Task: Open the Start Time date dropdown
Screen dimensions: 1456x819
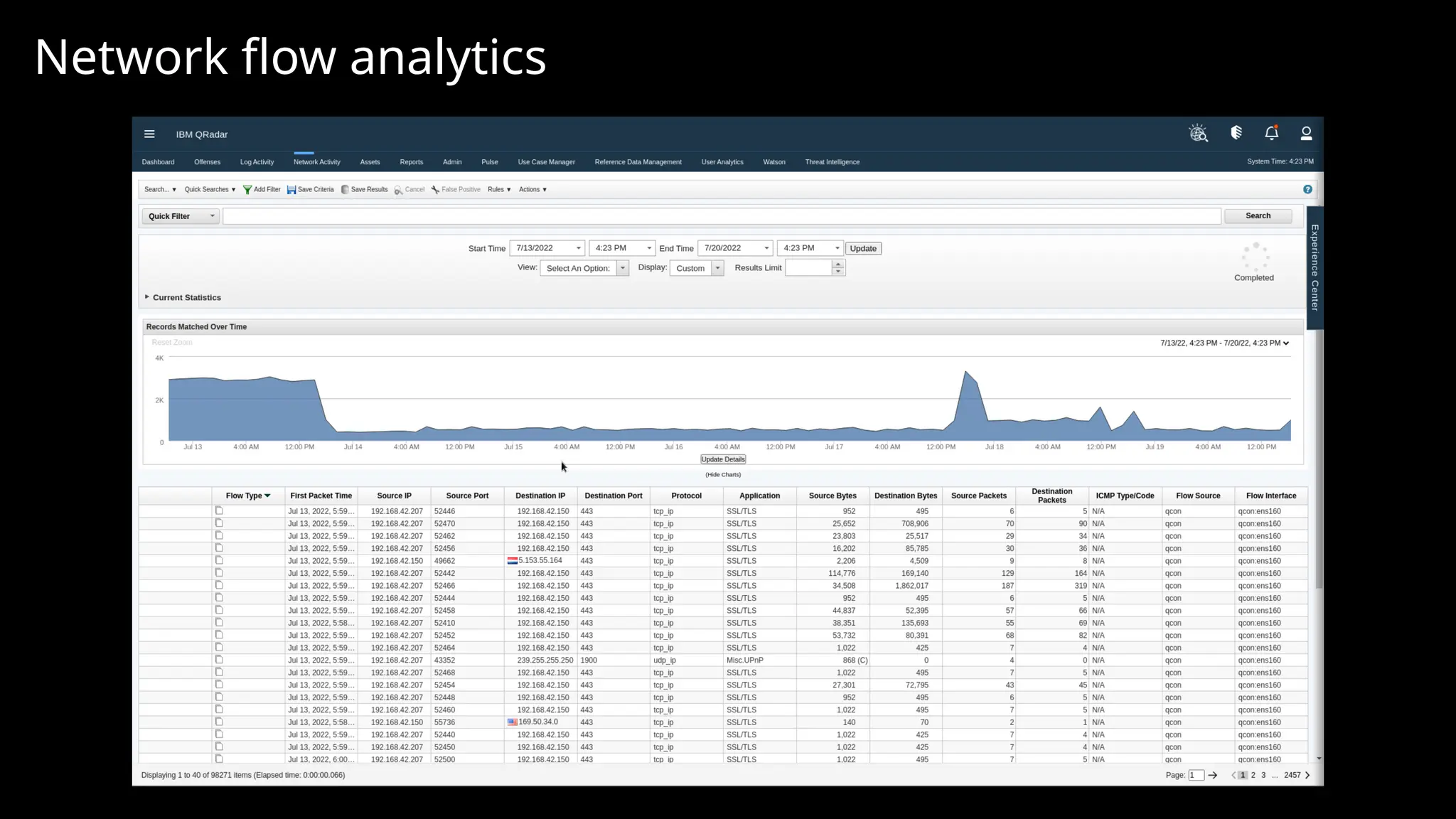Action: 547,248
